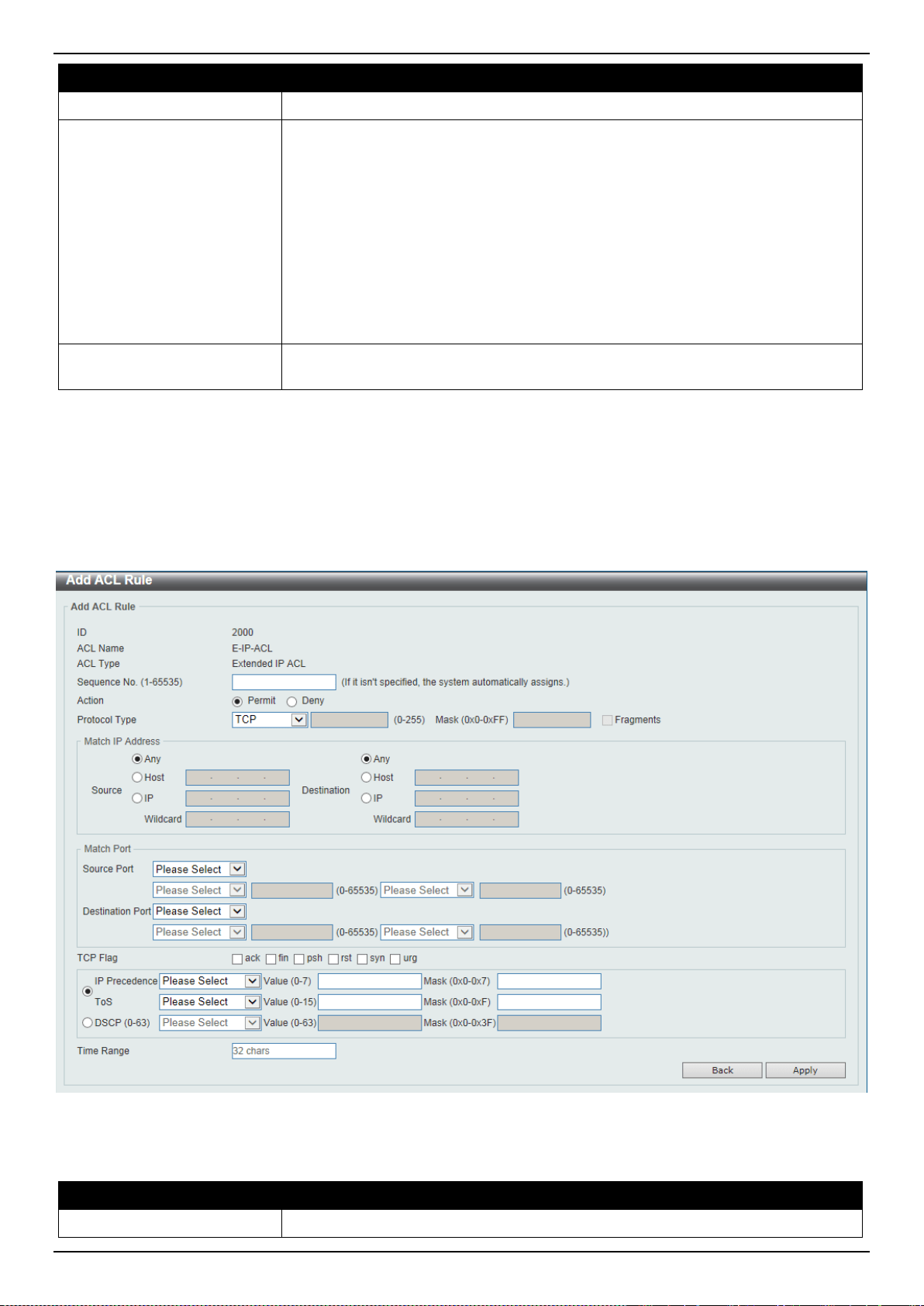Check the psh TCP flag
This screenshot has width=924, height=1306.
(x=299, y=959)
